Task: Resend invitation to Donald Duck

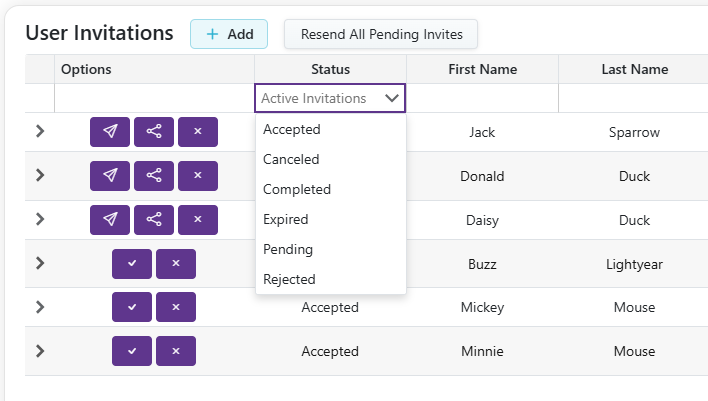Action: (x=110, y=176)
